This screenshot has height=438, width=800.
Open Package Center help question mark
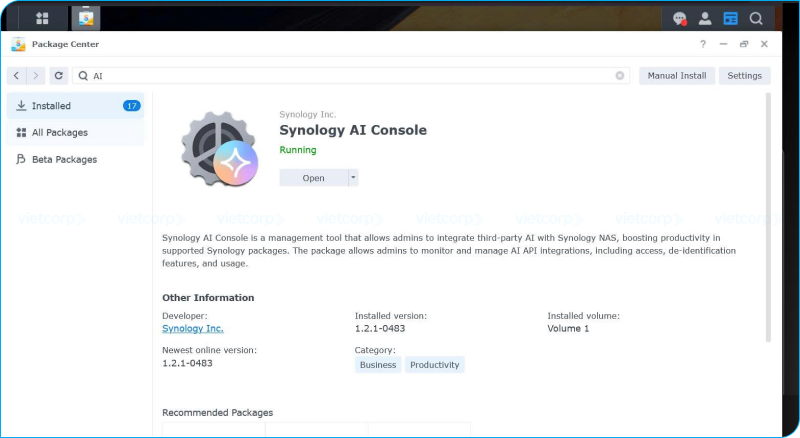(703, 44)
